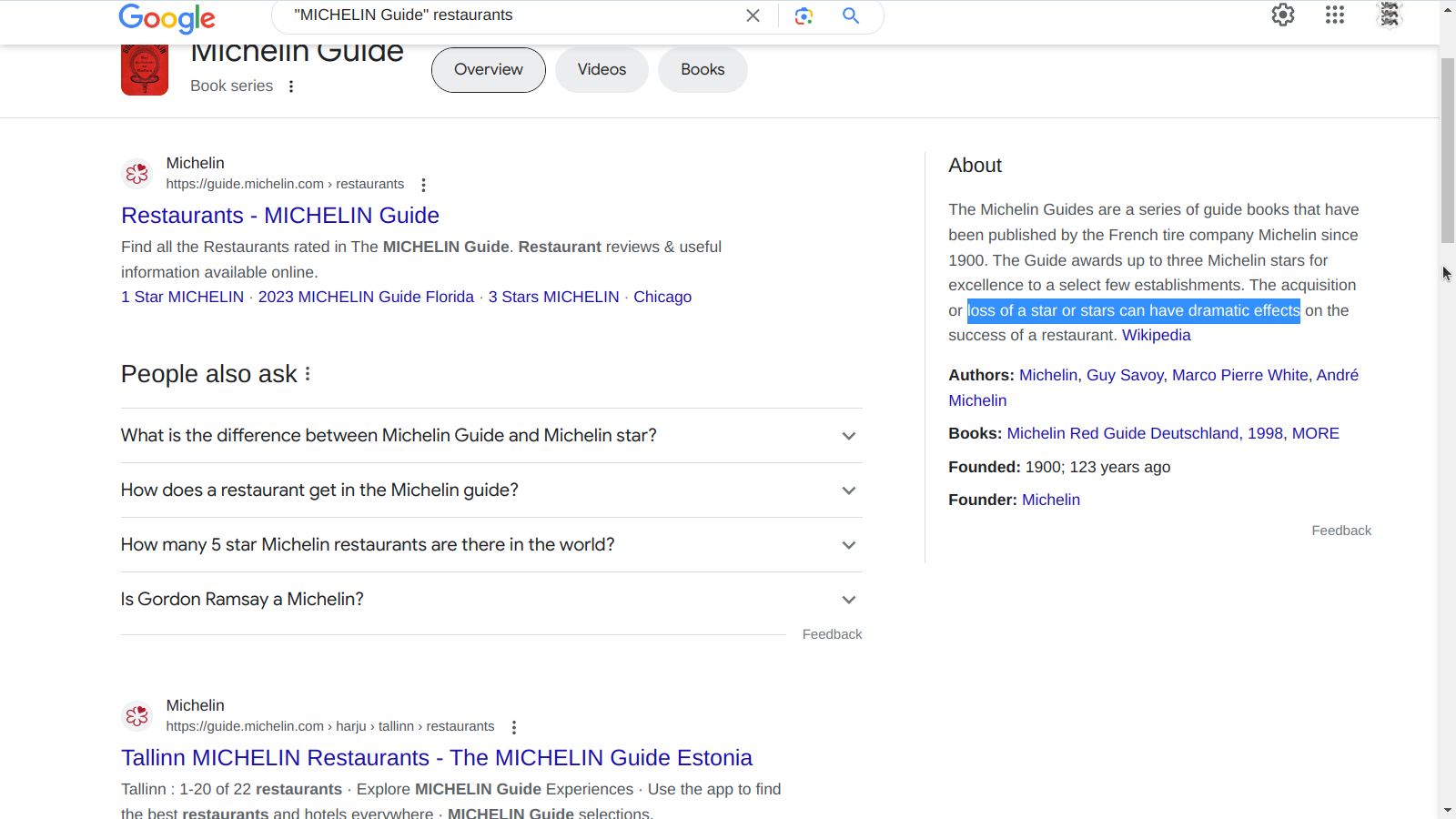Click Michelin favicon of Tallinn result
This screenshot has height=819, width=1456.
137,715
